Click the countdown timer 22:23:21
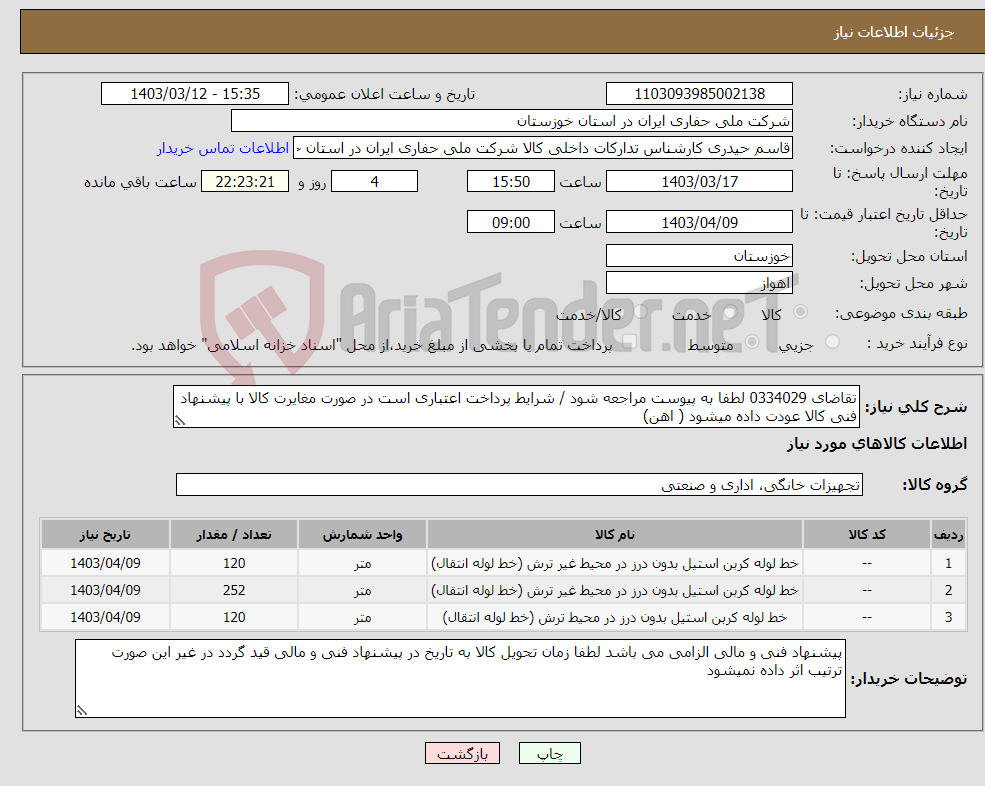Viewport: 985px width, 786px height. tap(245, 182)
